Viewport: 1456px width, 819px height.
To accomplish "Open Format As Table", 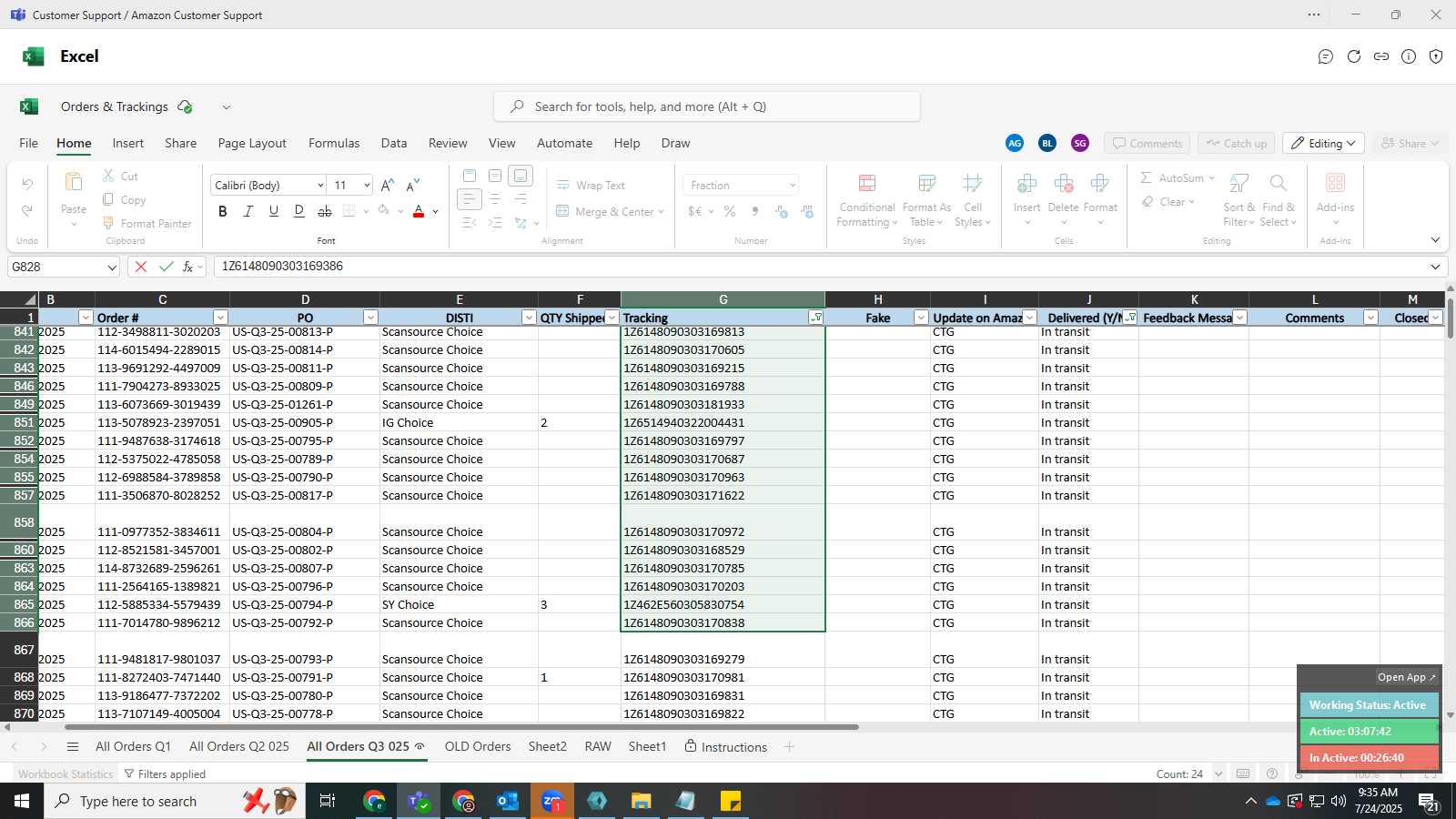I will coord(926,201).
